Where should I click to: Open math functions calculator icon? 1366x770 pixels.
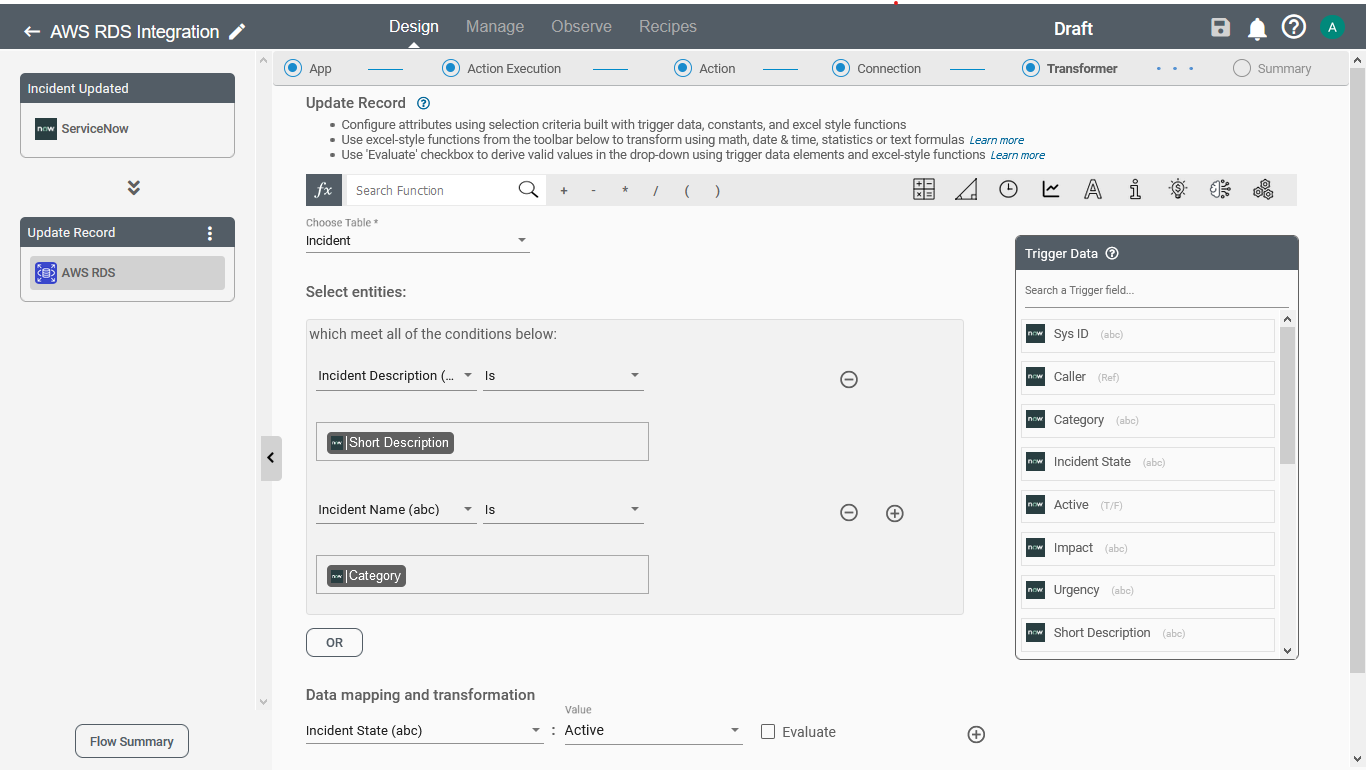(x=924, y=190)
